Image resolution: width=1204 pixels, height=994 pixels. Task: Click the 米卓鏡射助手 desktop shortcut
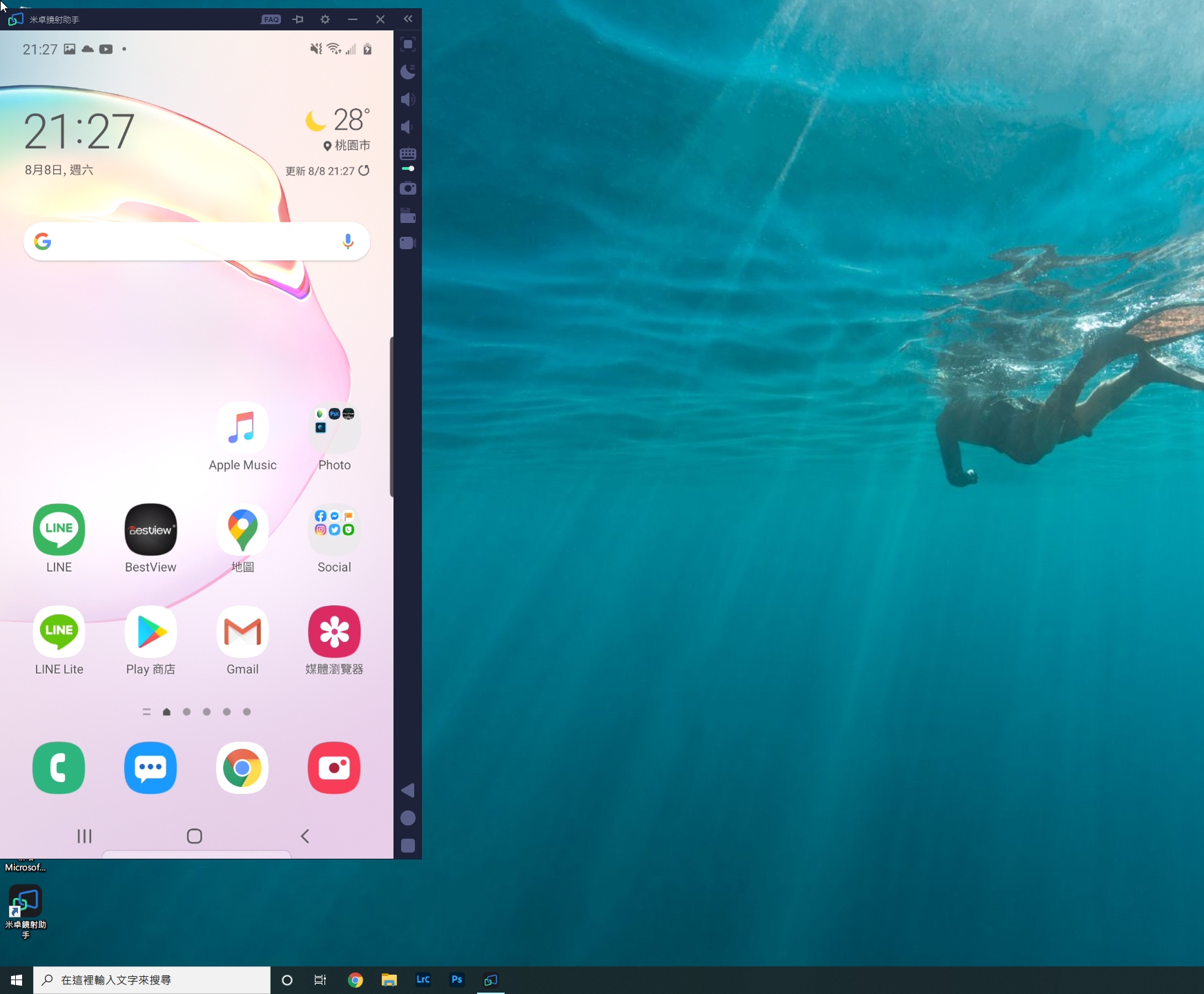[26, 912]
